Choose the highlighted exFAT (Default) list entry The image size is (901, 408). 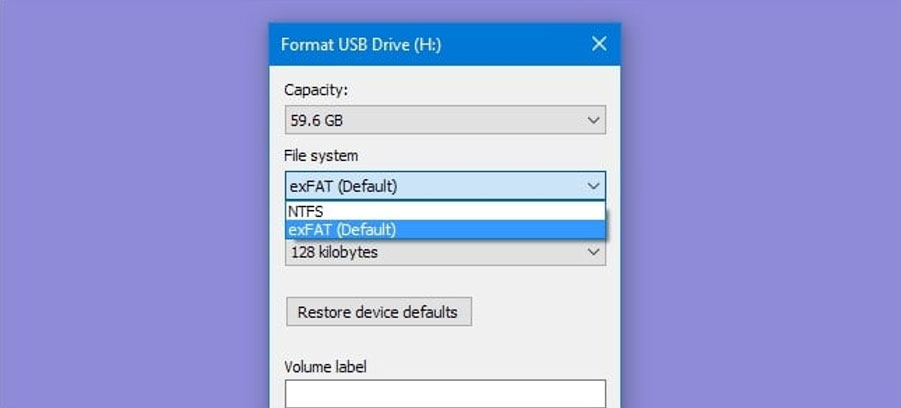tap(445, 230)
